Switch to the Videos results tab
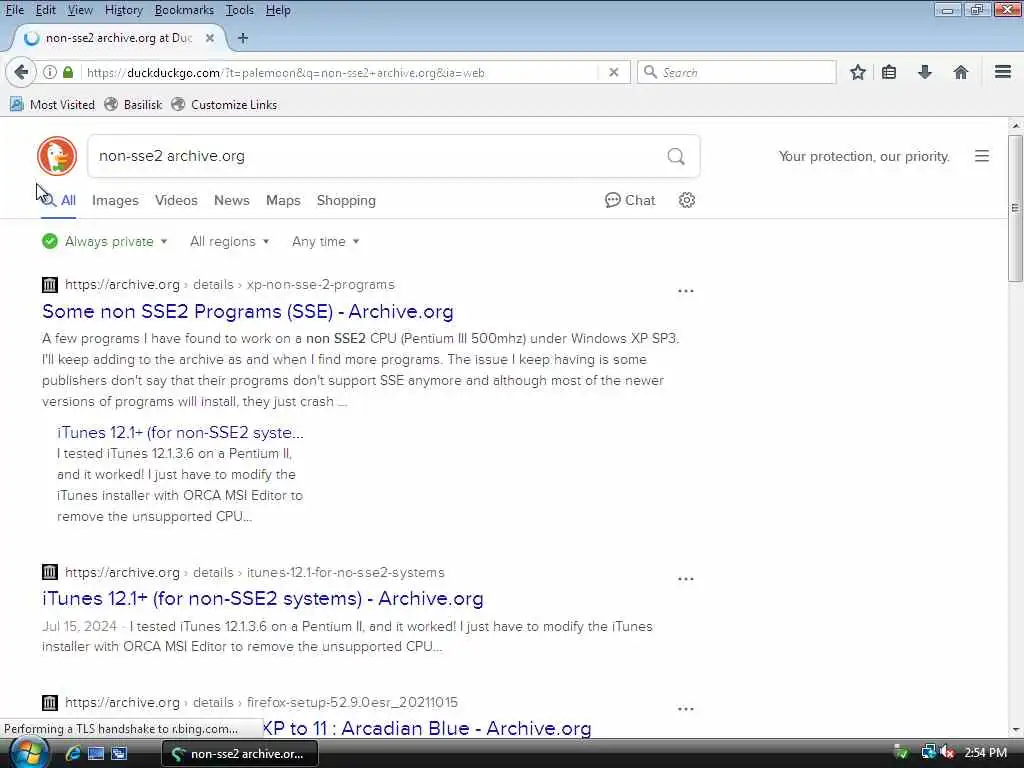This screenshot has height=768, width=1024. coord(176,200)
